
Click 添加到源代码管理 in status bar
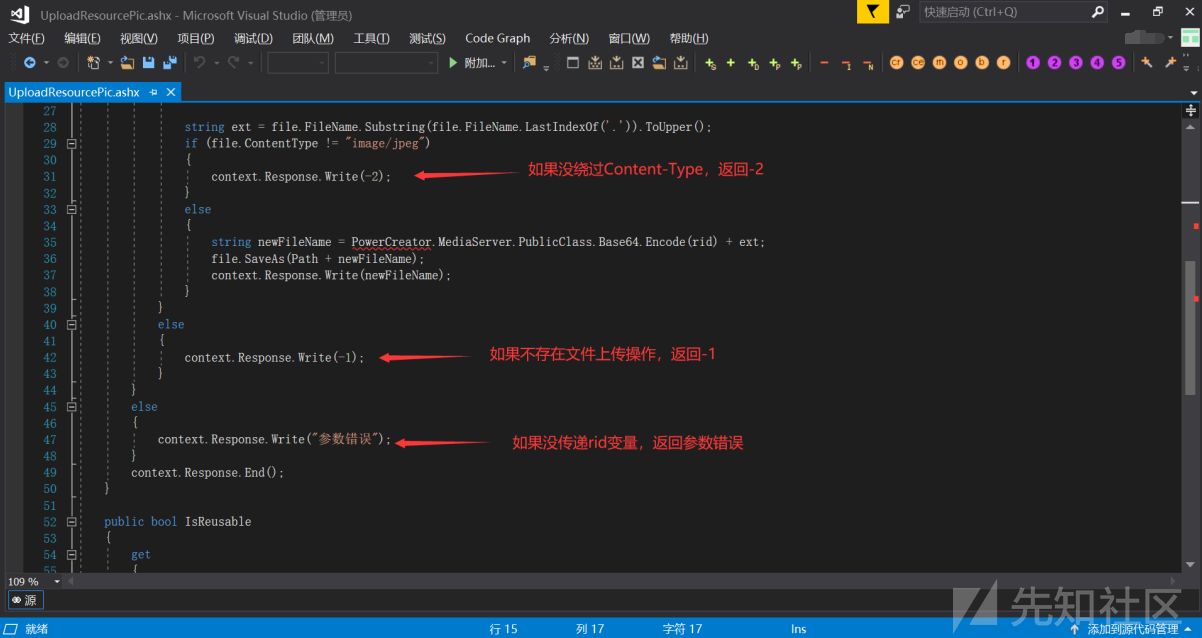1132,629
